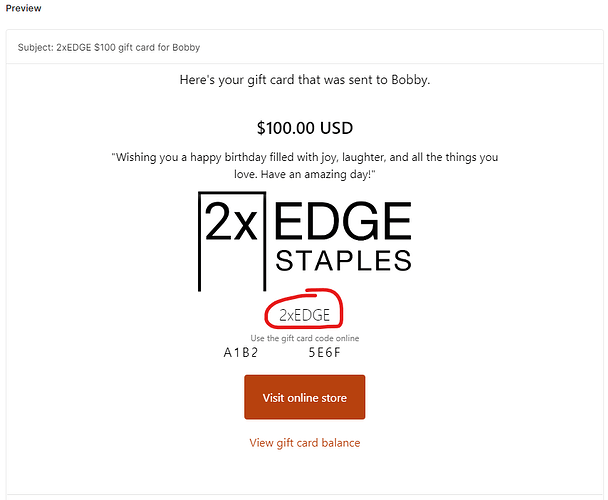The height and width of the screenshot is (500, 608).
Task: Click the 2x mark in the logo
Action: 231,223
